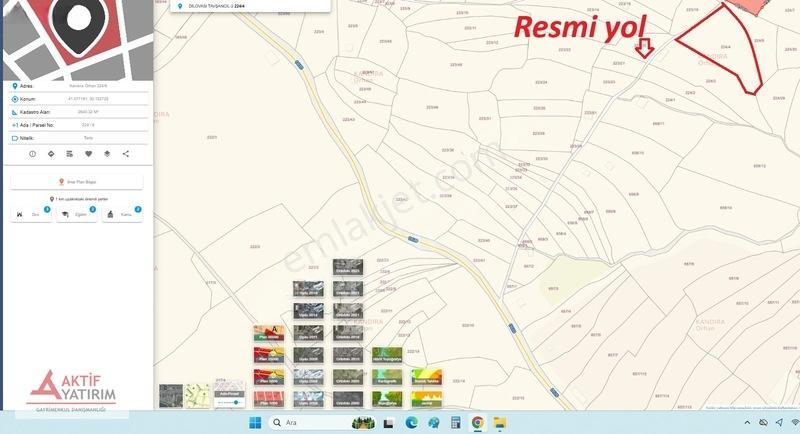The width and height of the screenshot is (800, 434).
Task: Adjust the Ada-Parsel opacity slider
Action: [x=229, y=402]
